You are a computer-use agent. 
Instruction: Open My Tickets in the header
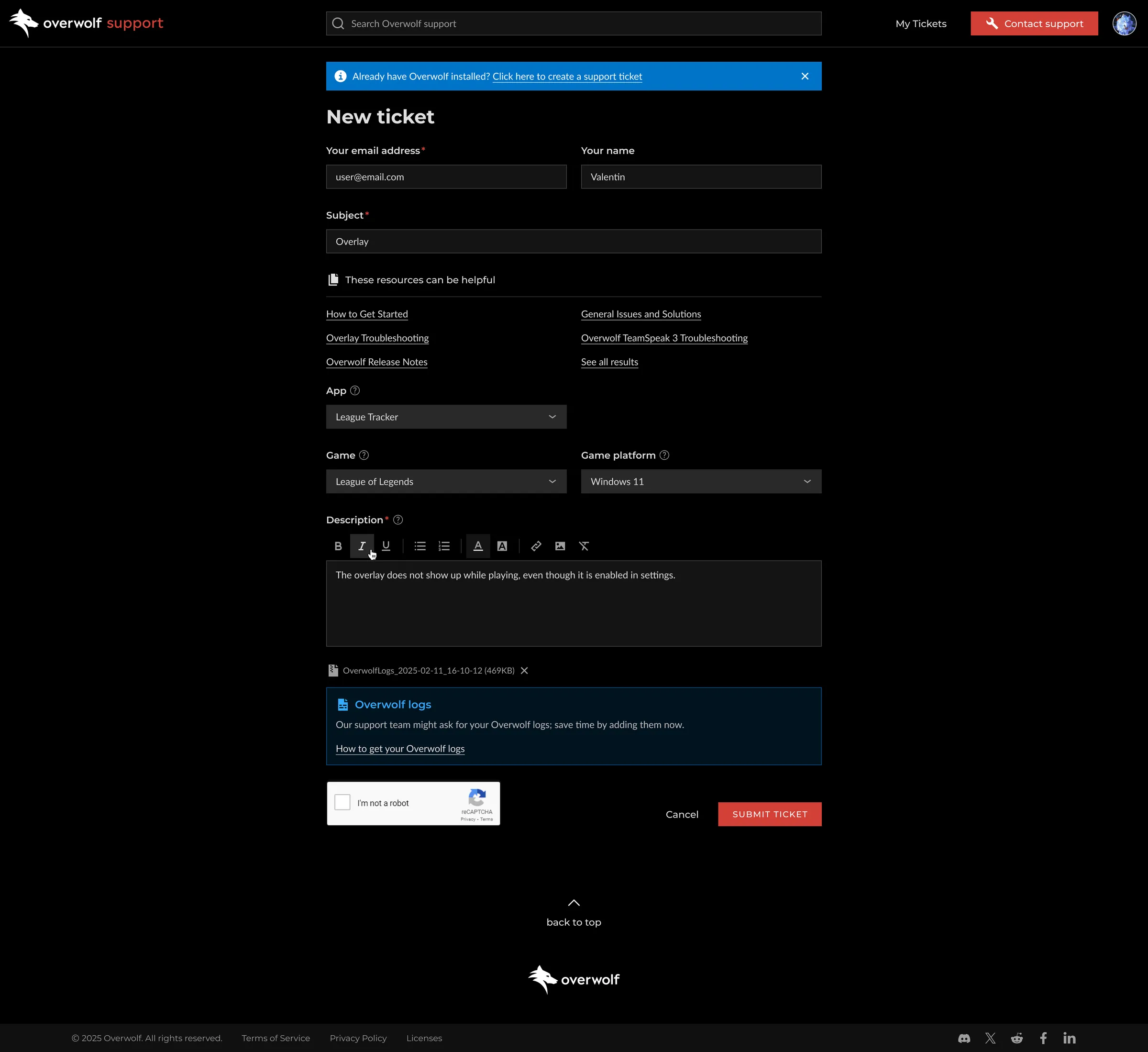pyautogui.click(x=921, y=23)
